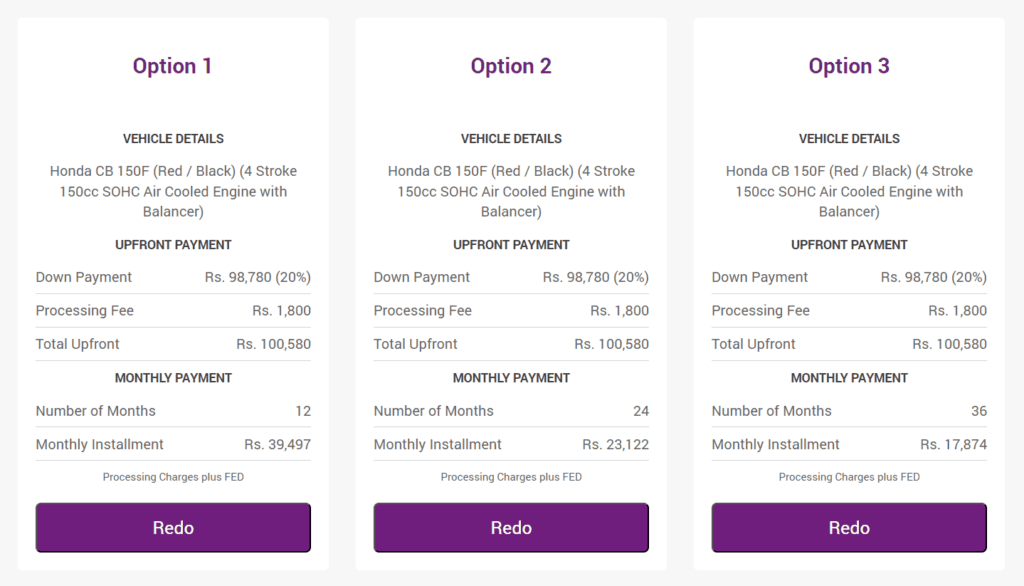Select the Option 3 heading
The image size is (1024, 586).
click(849, 66)
